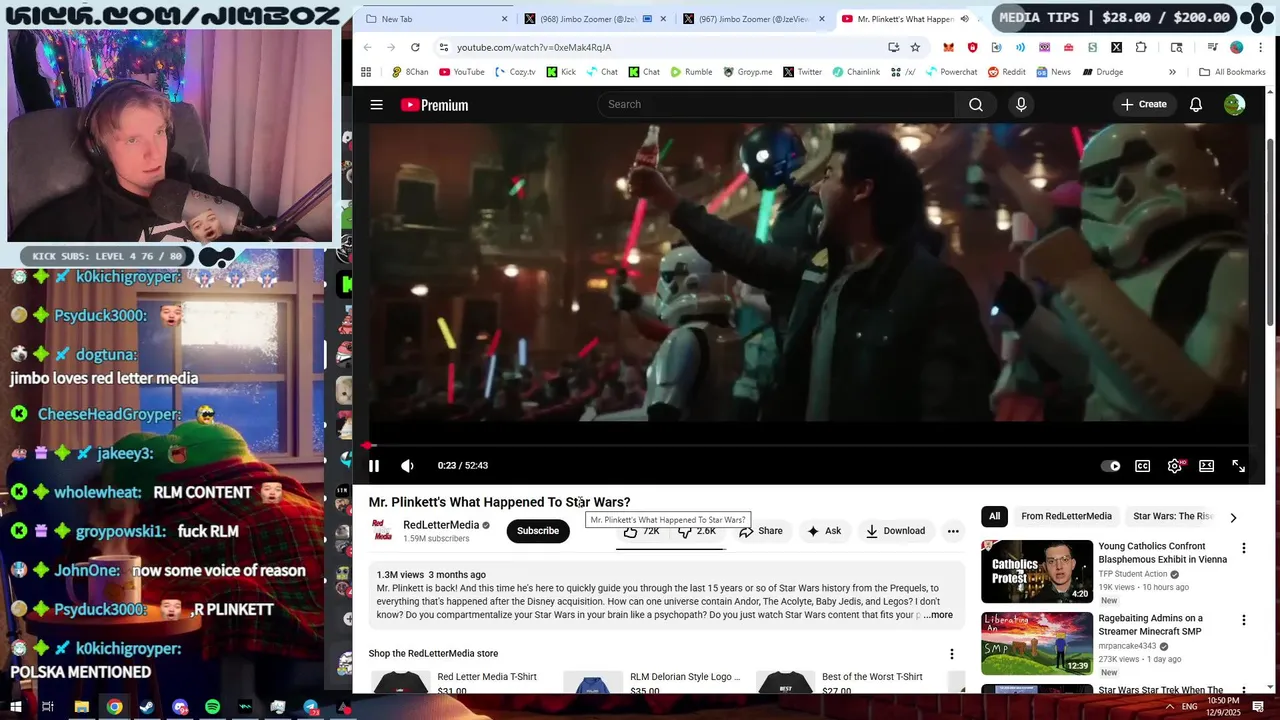Like the video with 72K likes
The image size is (1280, 720).
(642, 531)
